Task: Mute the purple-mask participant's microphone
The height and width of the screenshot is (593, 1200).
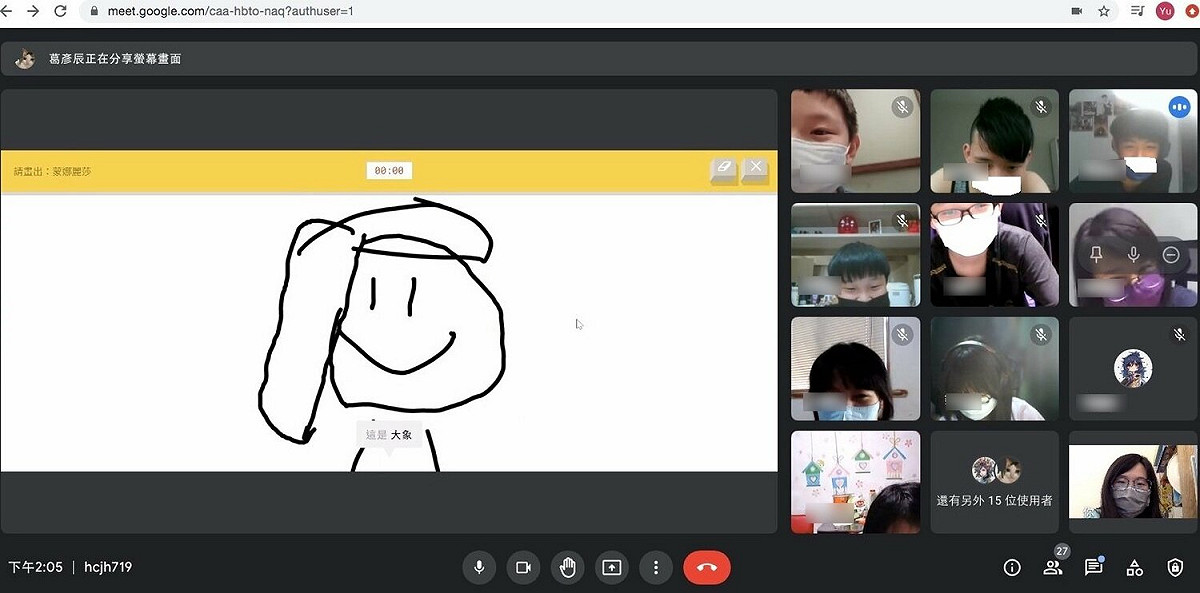Action: tap(1134, 255)
